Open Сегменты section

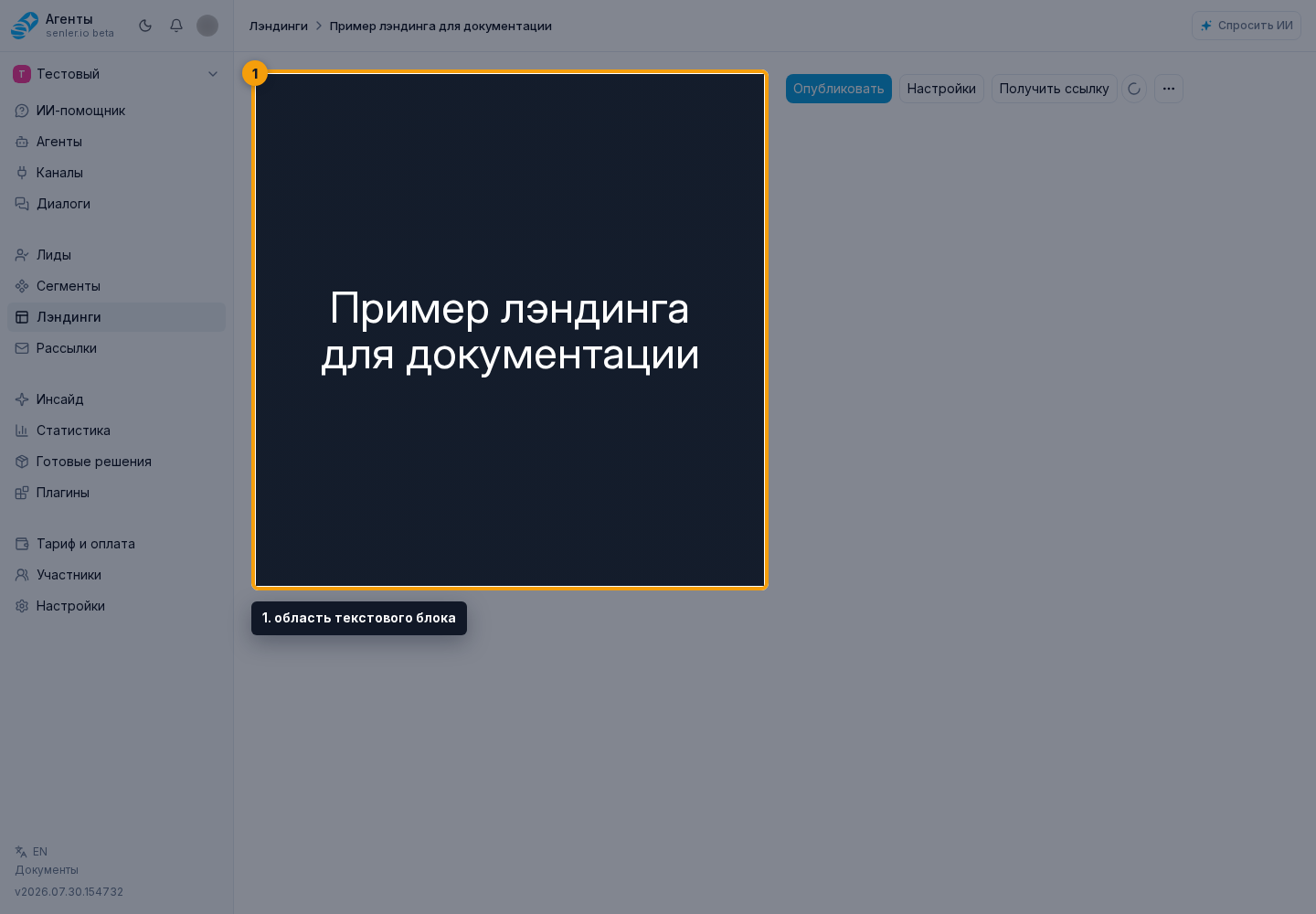116,286
